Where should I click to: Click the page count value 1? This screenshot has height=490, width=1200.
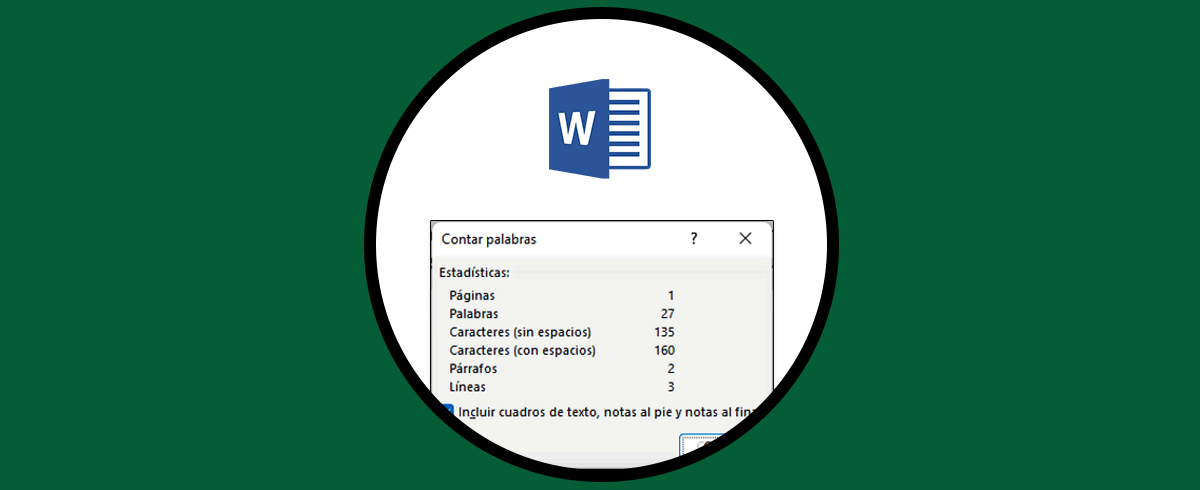671,296
